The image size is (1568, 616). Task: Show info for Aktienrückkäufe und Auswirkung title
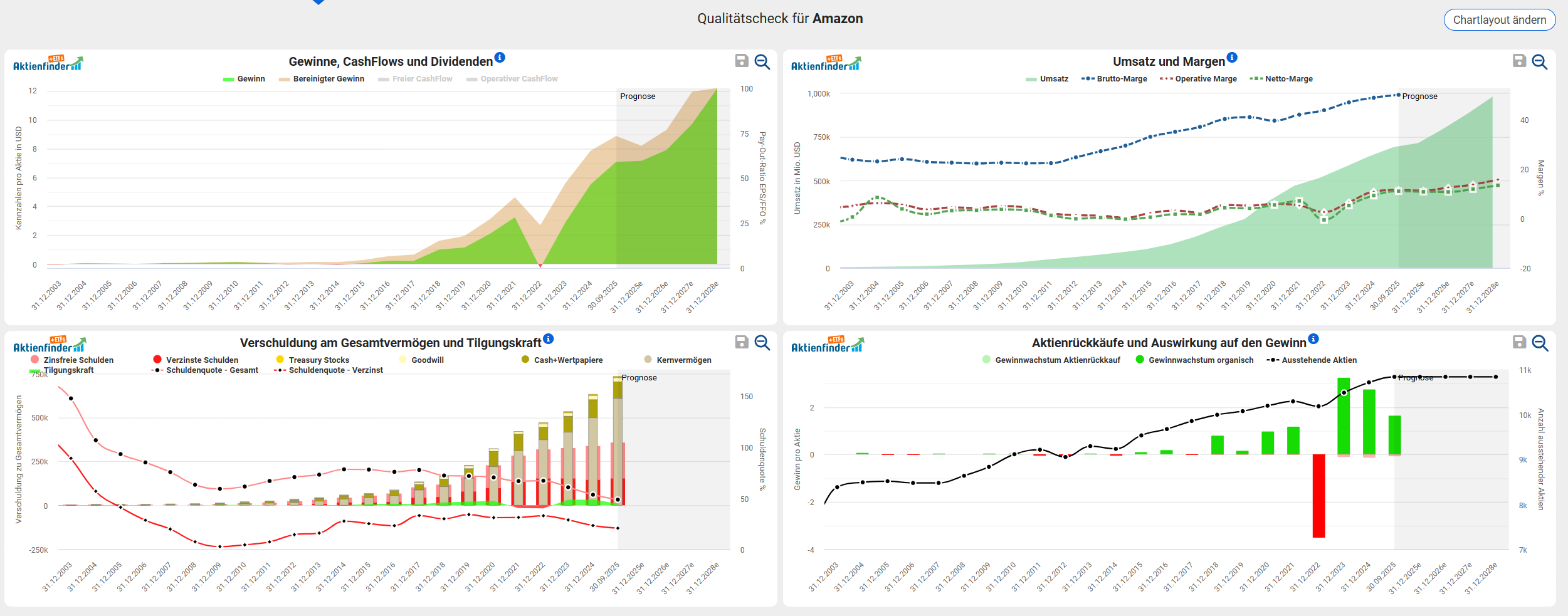(1313, 339)
